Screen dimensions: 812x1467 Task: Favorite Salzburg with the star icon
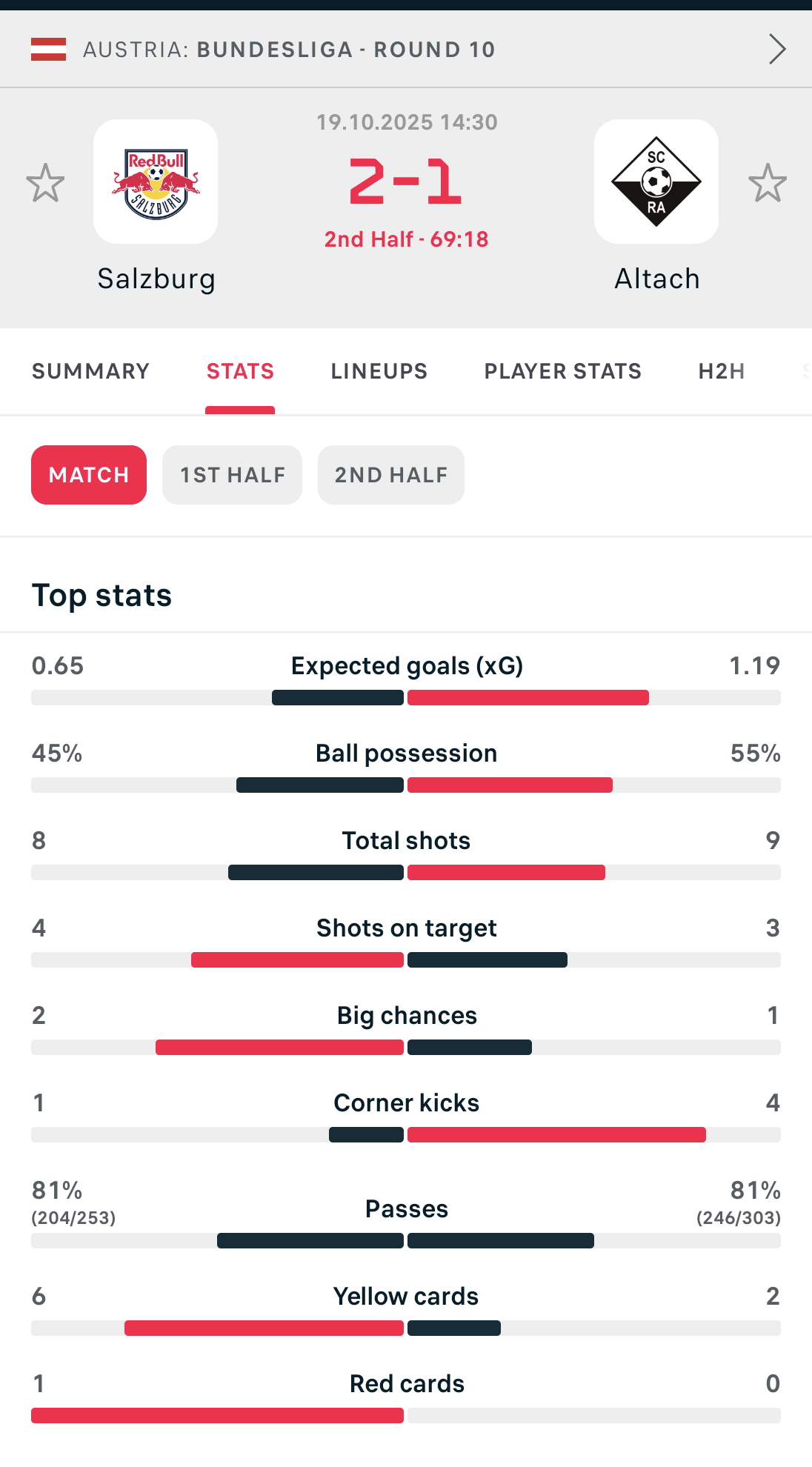[45, 183]
